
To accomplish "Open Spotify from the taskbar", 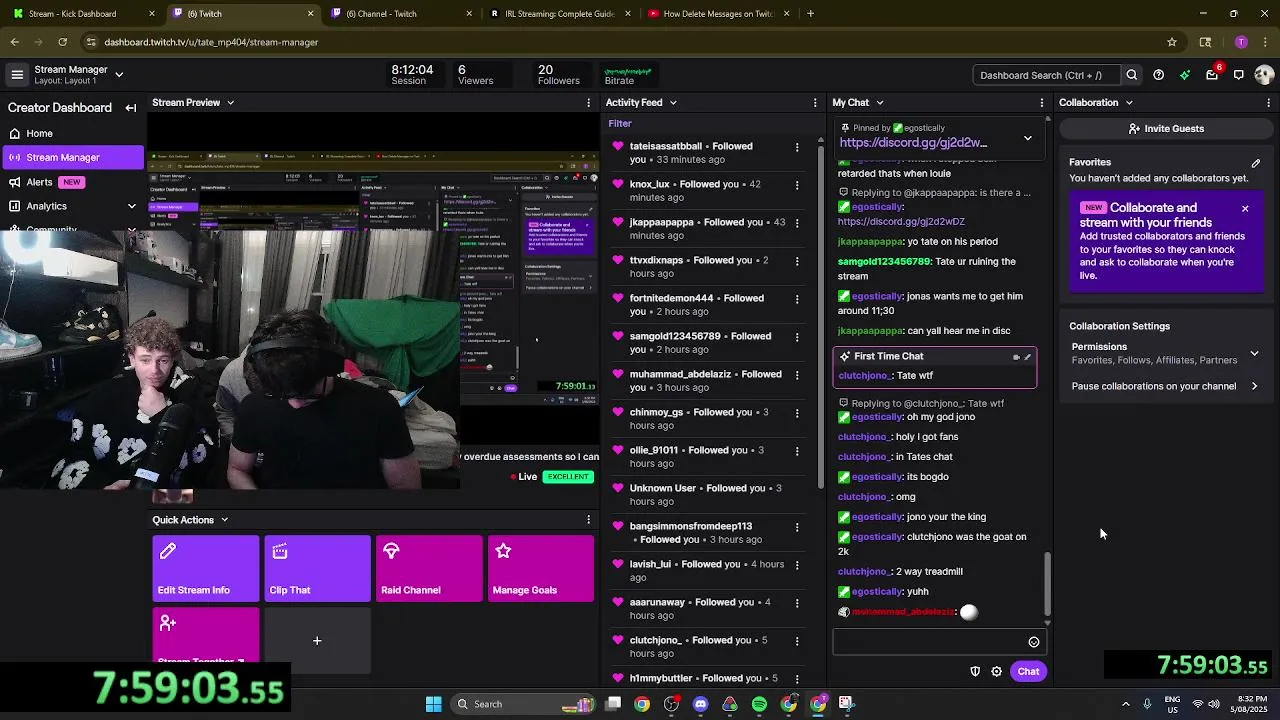I will [x=759, y=704].
